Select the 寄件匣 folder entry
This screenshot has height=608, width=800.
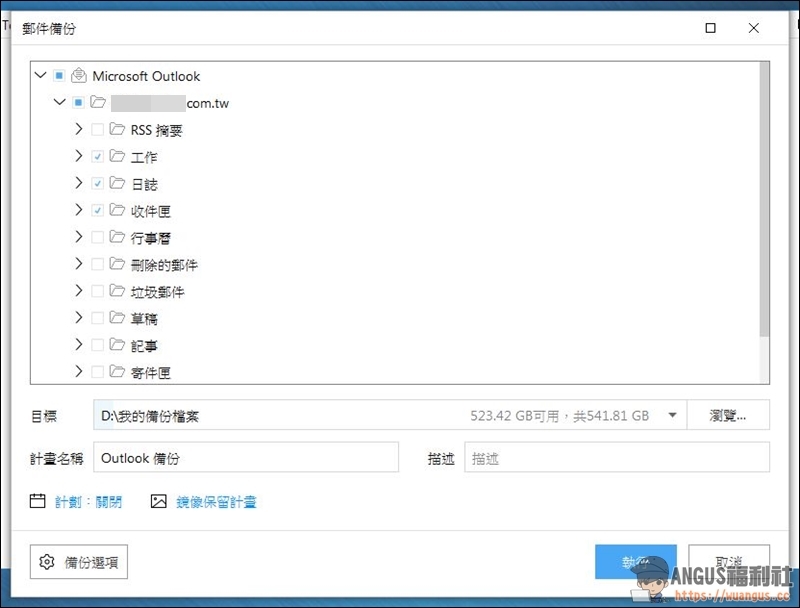pos(150,373)
